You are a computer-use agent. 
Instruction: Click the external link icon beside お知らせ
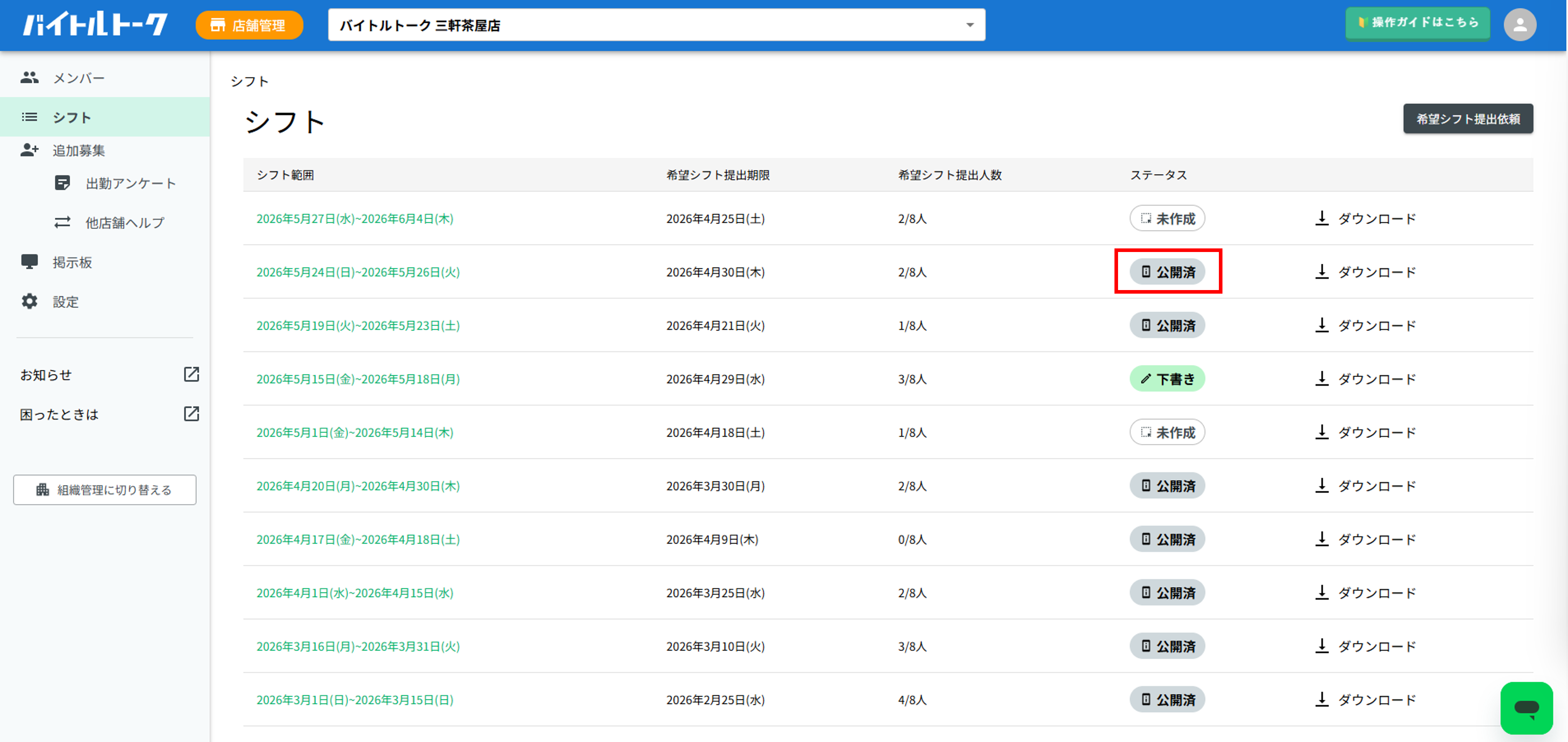191,374
